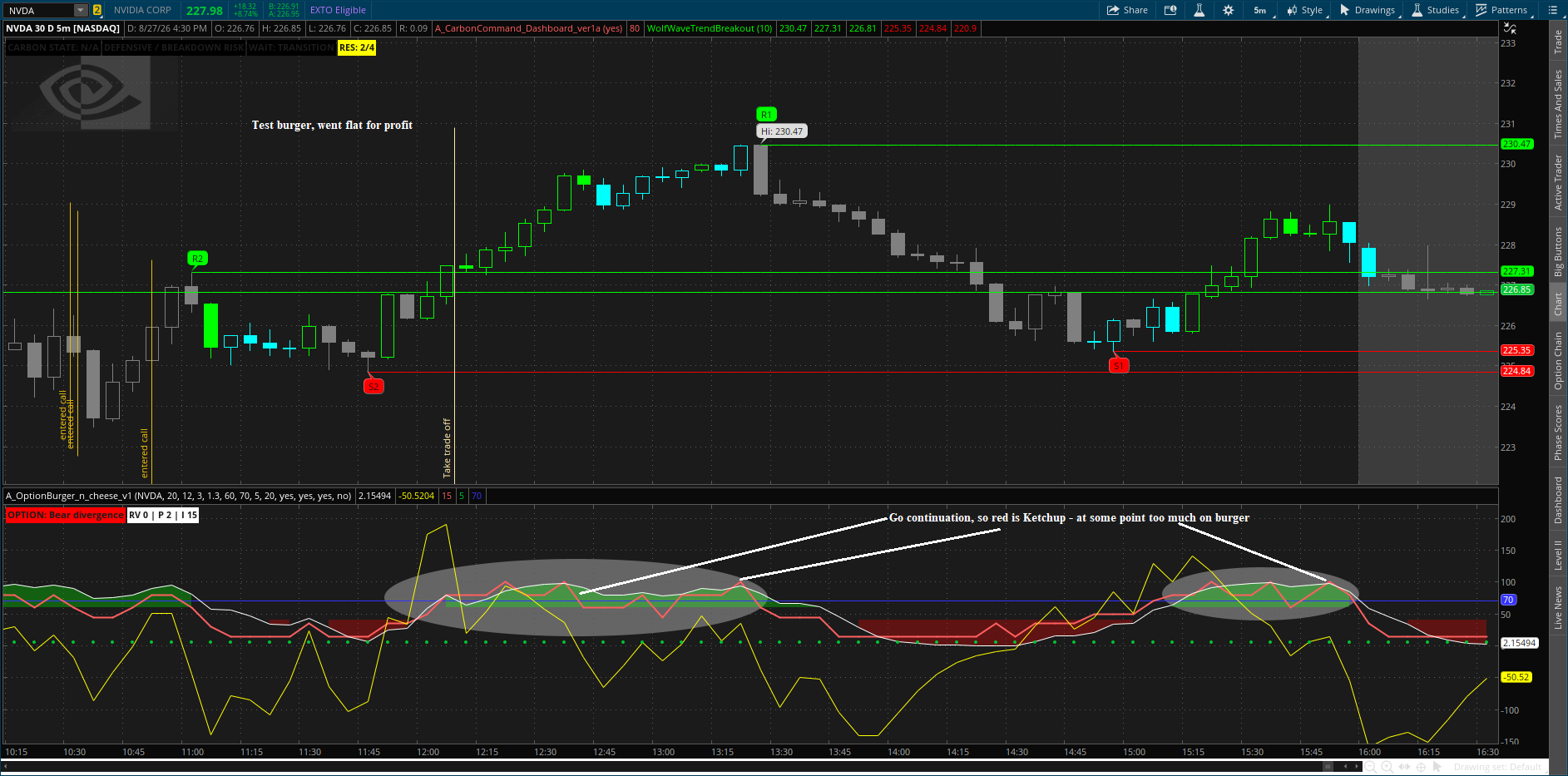Click the A_CarbonCommand_Dashboard study title
The height and width of the screenshot is (776, 1568).
528,28
